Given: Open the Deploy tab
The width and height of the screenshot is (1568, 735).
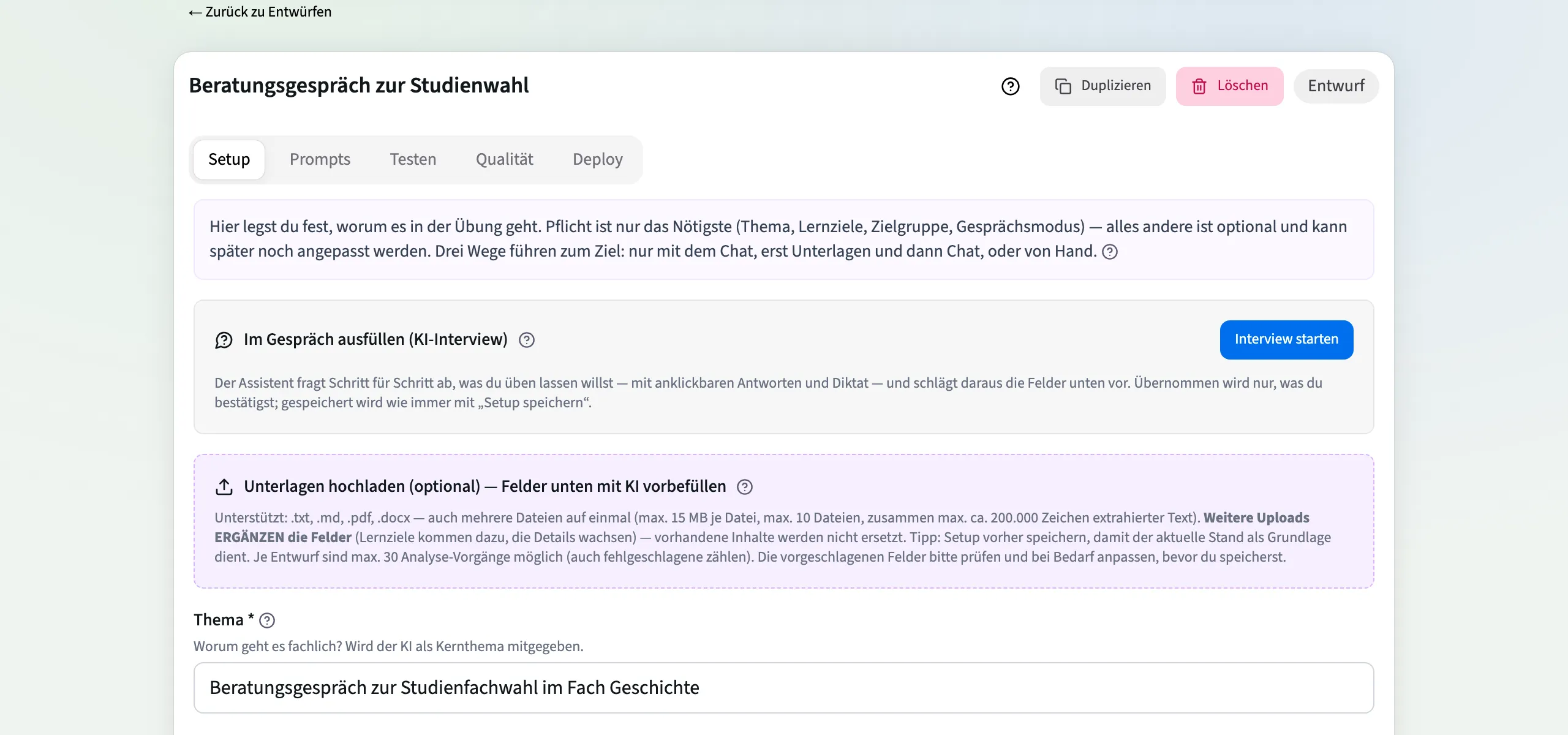Looking at the screenshot, I should point(598,159).
